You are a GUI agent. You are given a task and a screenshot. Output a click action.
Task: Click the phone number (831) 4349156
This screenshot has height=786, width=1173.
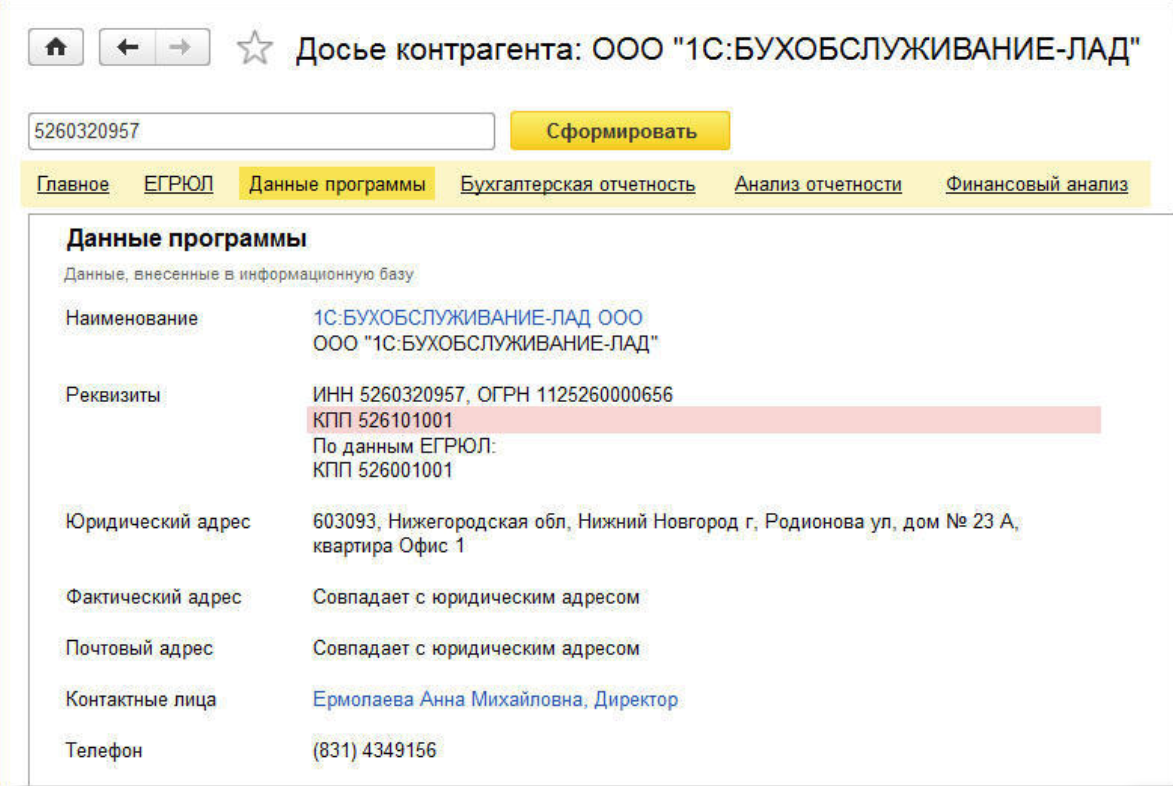point(375,750)
